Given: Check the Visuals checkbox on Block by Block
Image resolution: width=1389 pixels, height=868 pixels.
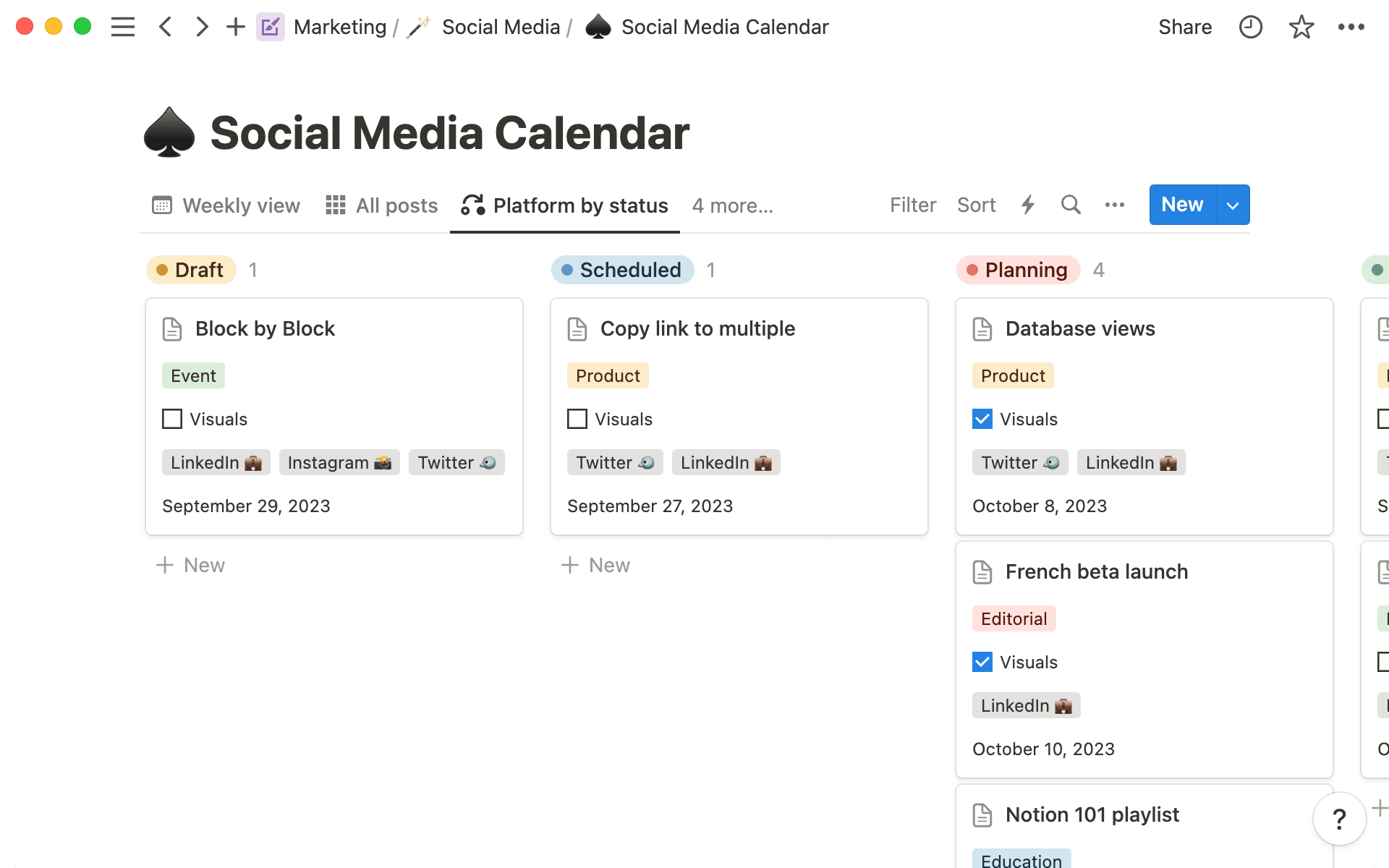Looking at the screenshot, I should (x=171, y=419).
